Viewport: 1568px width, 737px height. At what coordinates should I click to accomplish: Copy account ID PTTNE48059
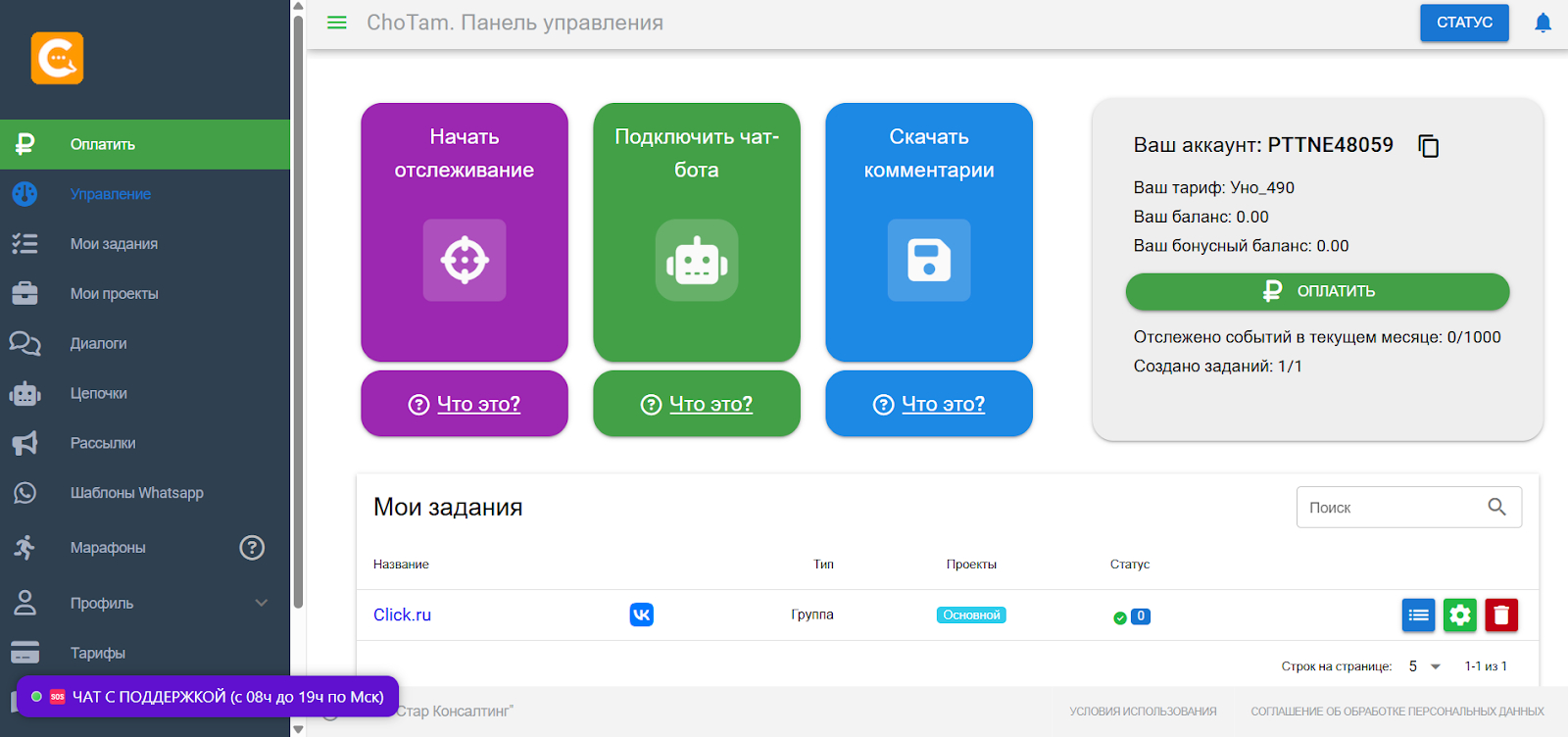point(1429,146)
